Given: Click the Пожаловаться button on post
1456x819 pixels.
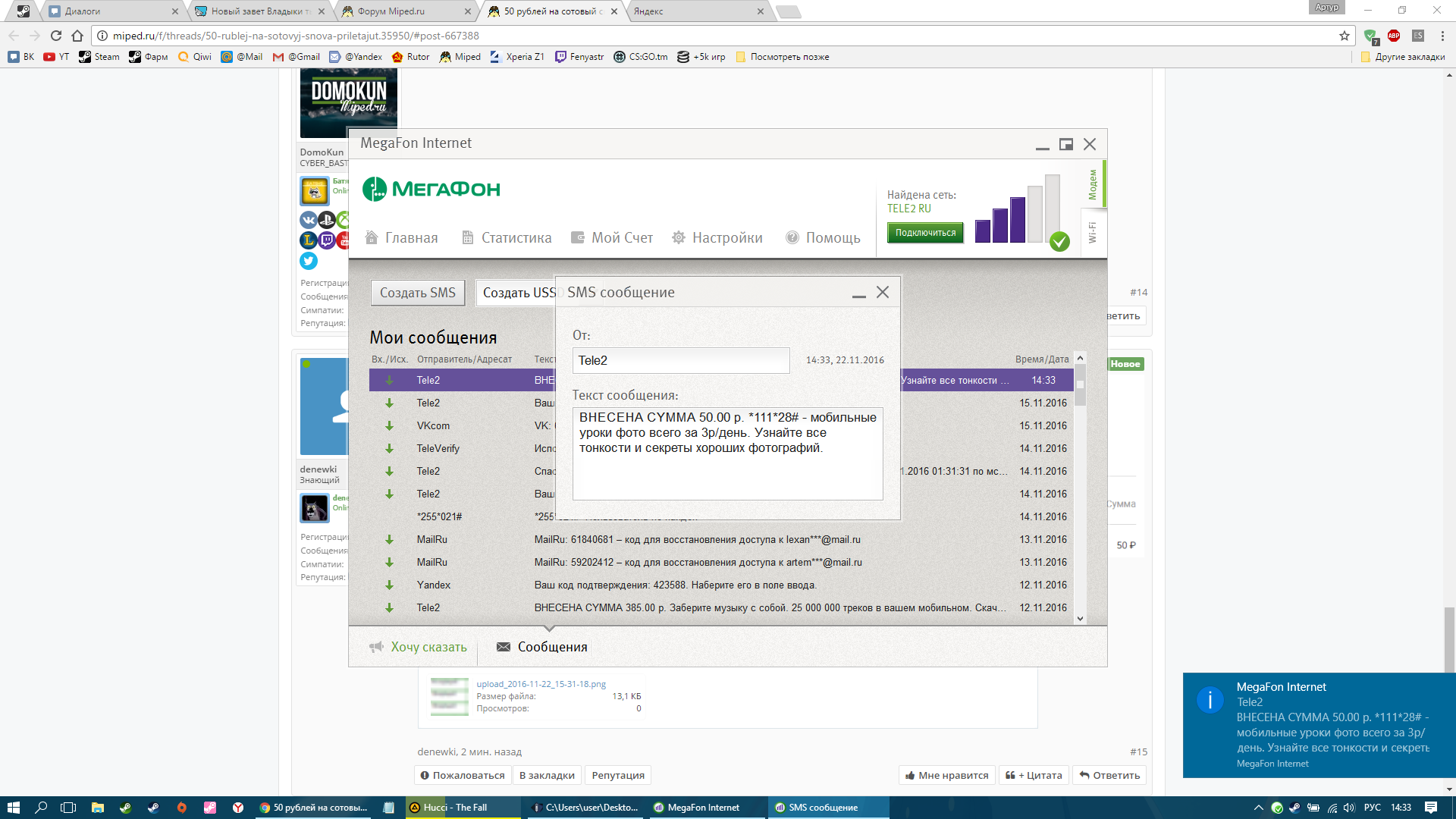Looking at the screenshot, I should 463,775.
